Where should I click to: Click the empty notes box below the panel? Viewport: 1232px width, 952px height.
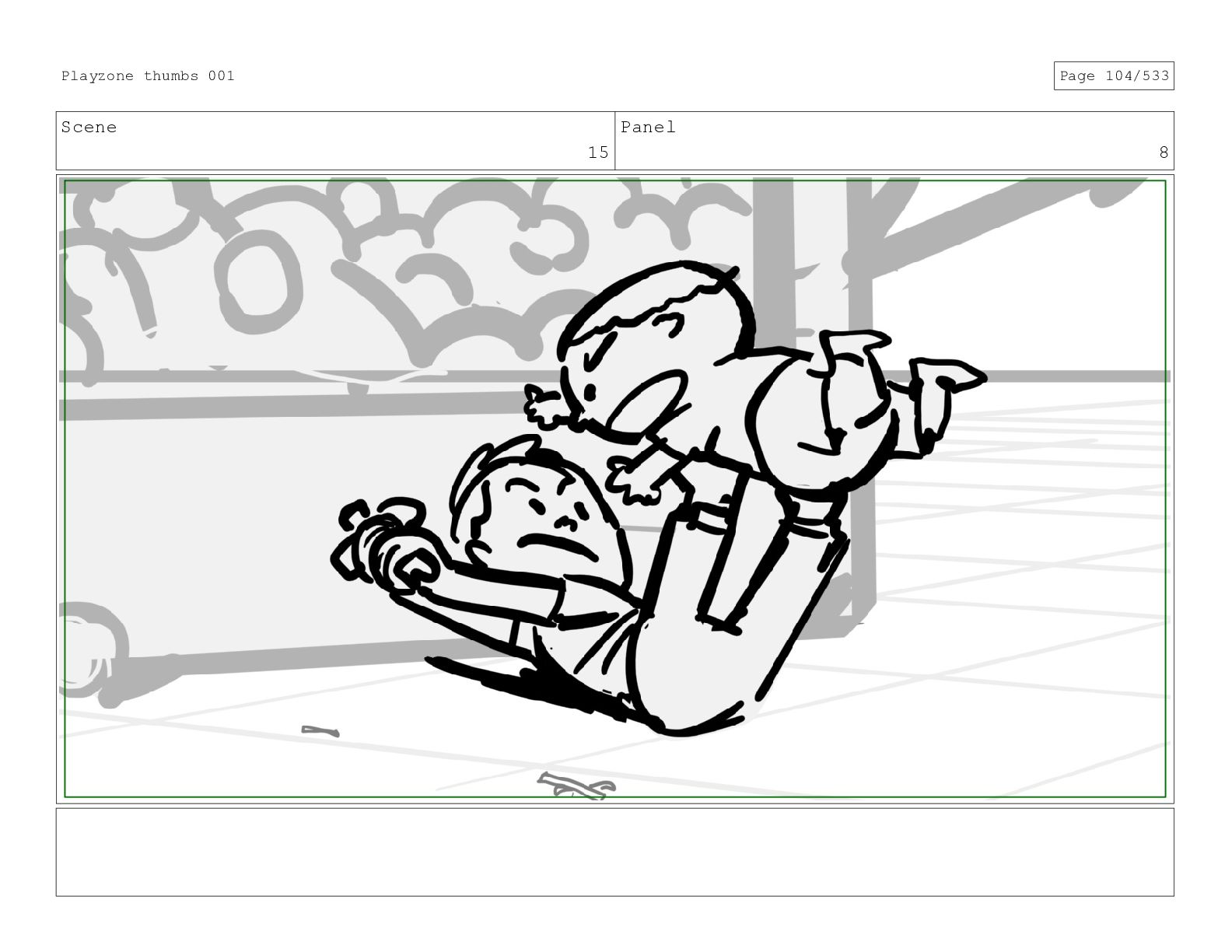pyautogui.click(x=614, y=852)
